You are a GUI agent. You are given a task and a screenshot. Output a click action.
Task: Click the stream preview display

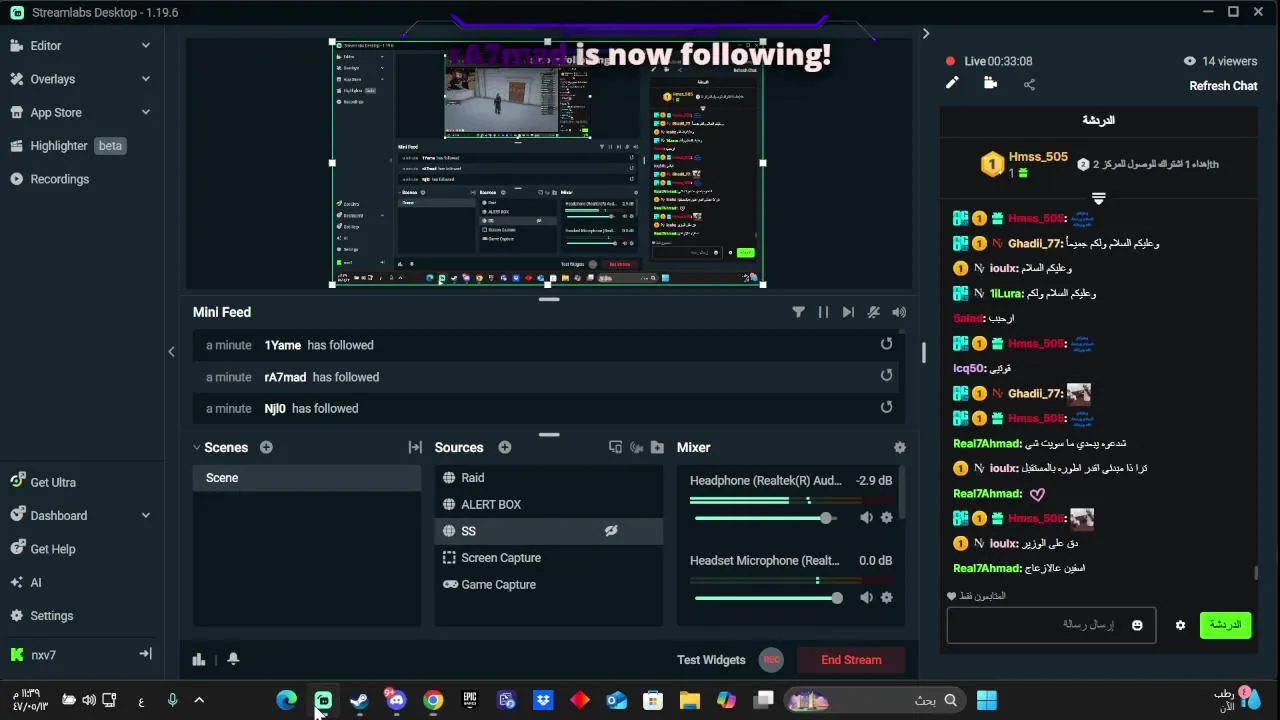(x=548, y=163)
